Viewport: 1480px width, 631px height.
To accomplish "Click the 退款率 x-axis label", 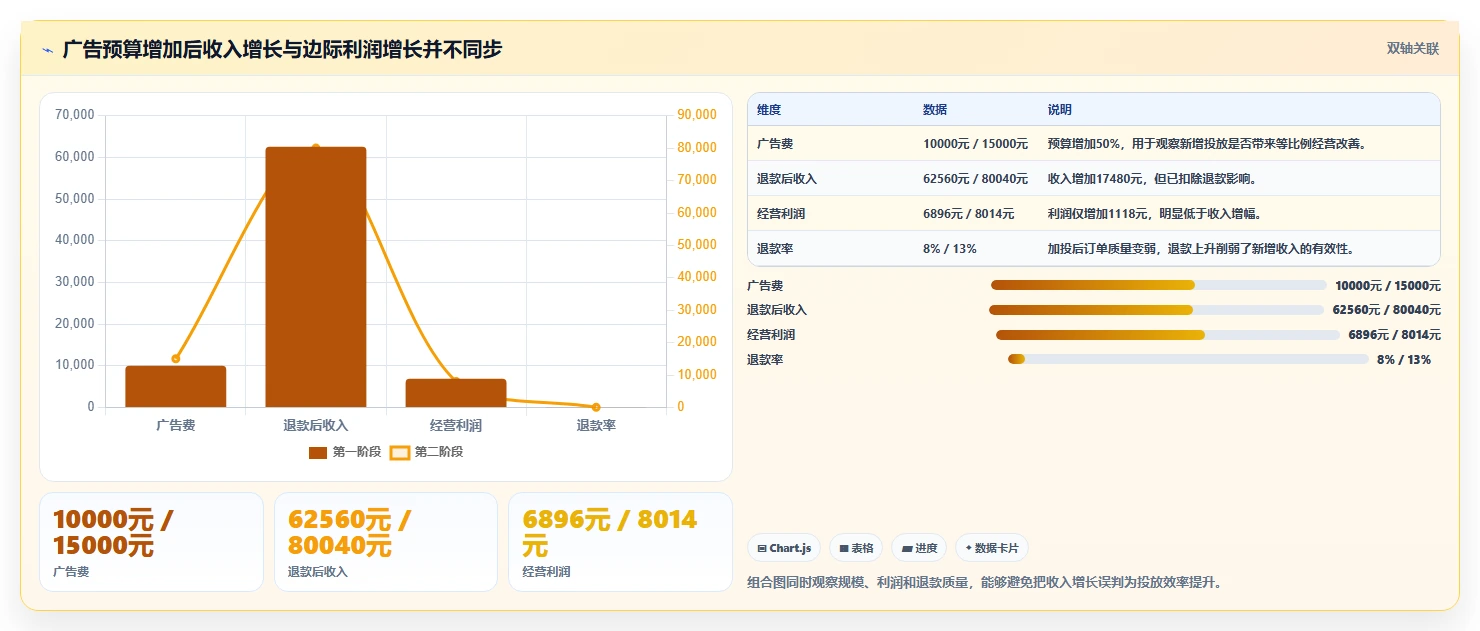I will (x=596, y=426).
